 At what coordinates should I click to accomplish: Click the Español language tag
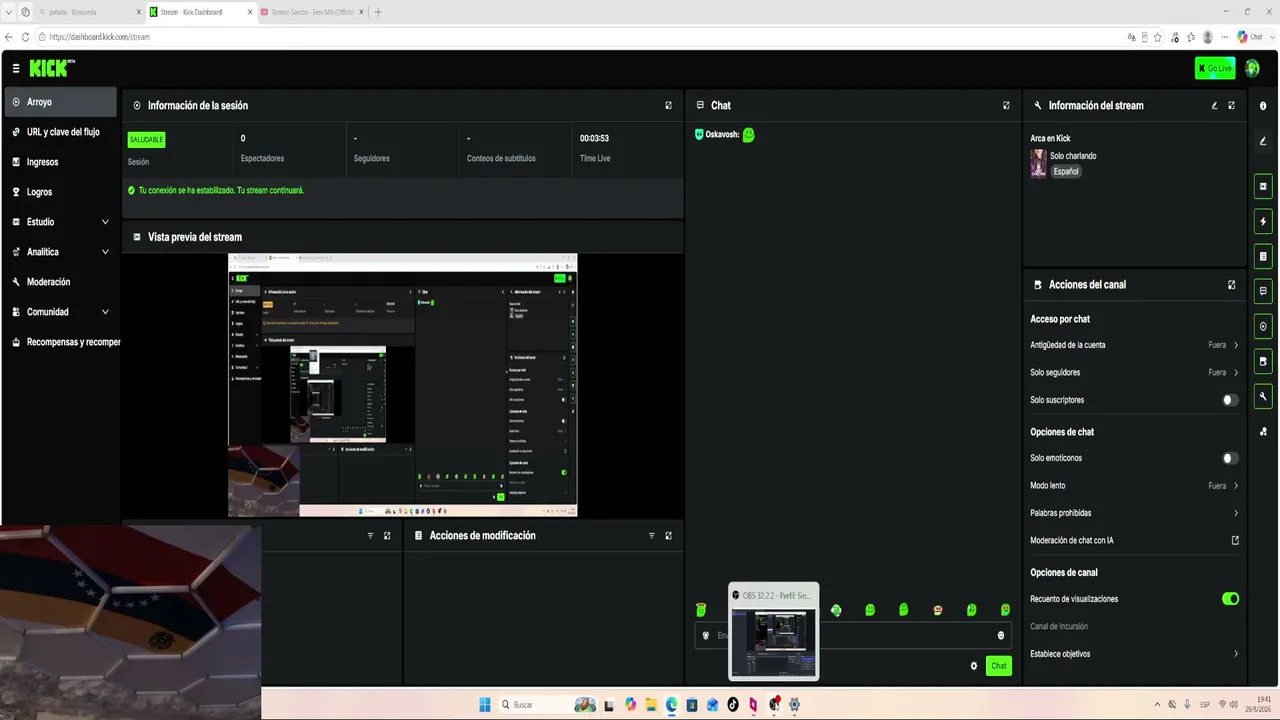point(1066,172)
